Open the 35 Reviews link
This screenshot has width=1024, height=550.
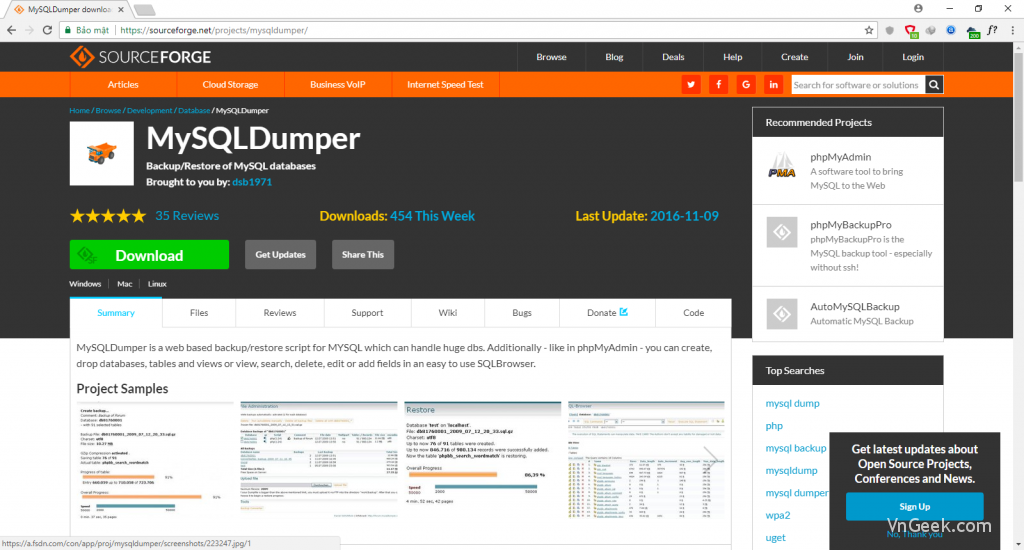coord(187,216)
